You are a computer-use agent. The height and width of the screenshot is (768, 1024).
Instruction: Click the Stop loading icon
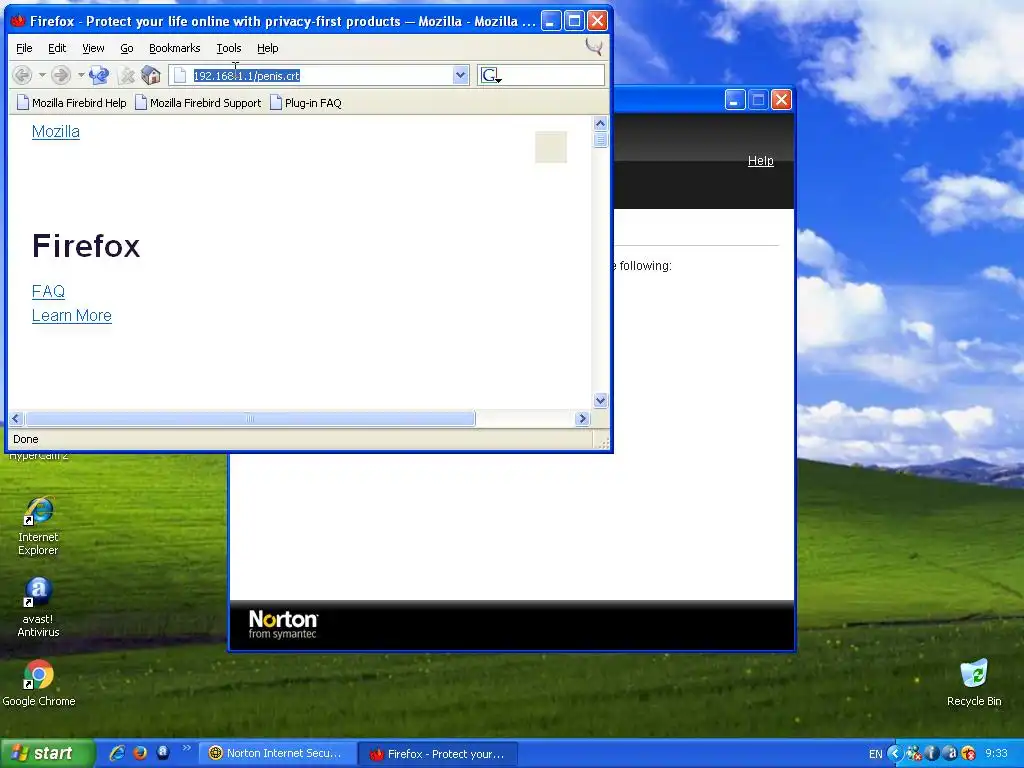[127, 76]
